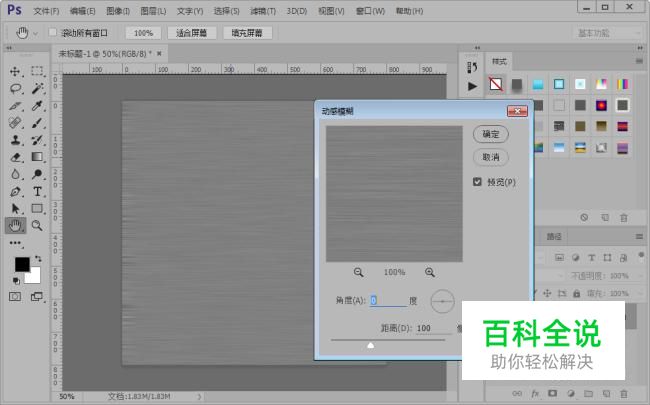Select the Healing Brush bandage tool

(x=15, y=123)
